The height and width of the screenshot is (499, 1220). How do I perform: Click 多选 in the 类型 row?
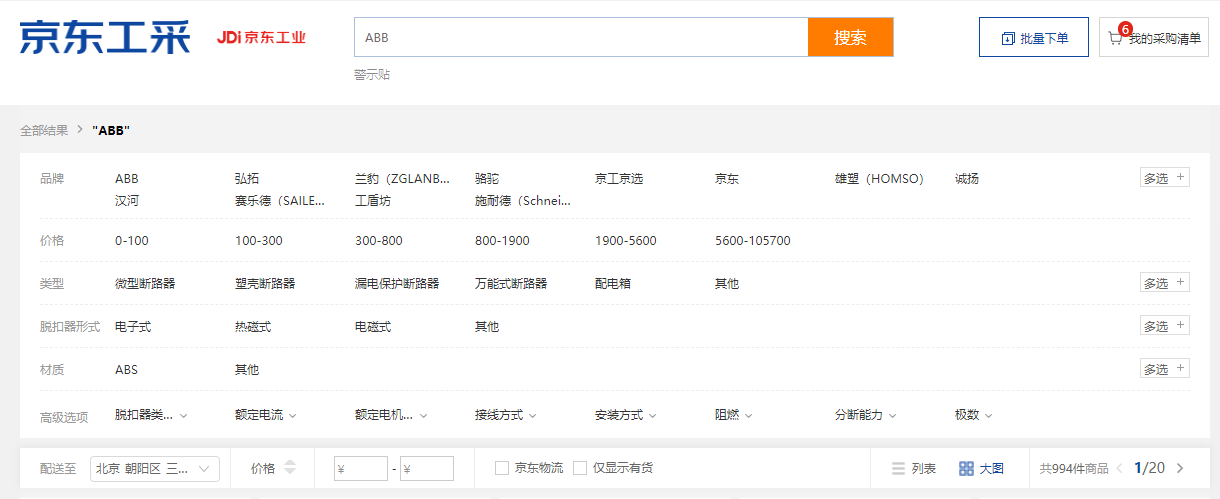[1165, 283]
